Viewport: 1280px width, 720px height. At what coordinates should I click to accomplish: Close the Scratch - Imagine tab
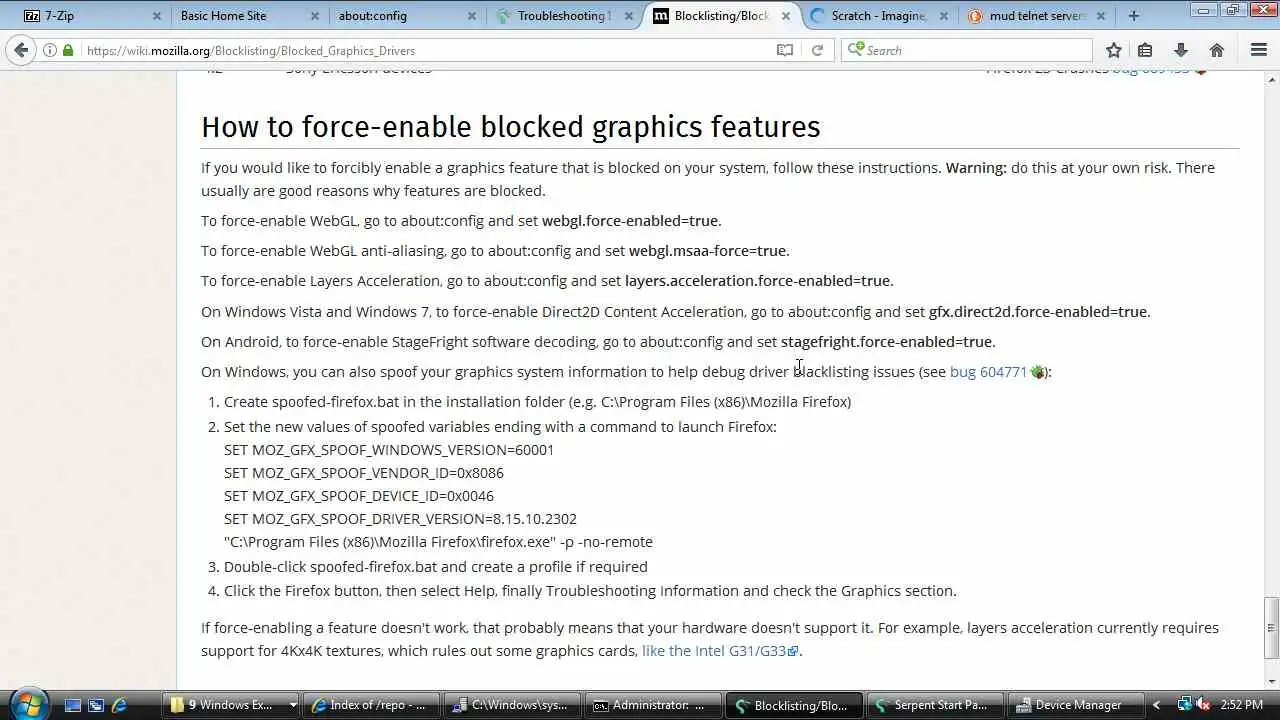click(x=943, y=16)
